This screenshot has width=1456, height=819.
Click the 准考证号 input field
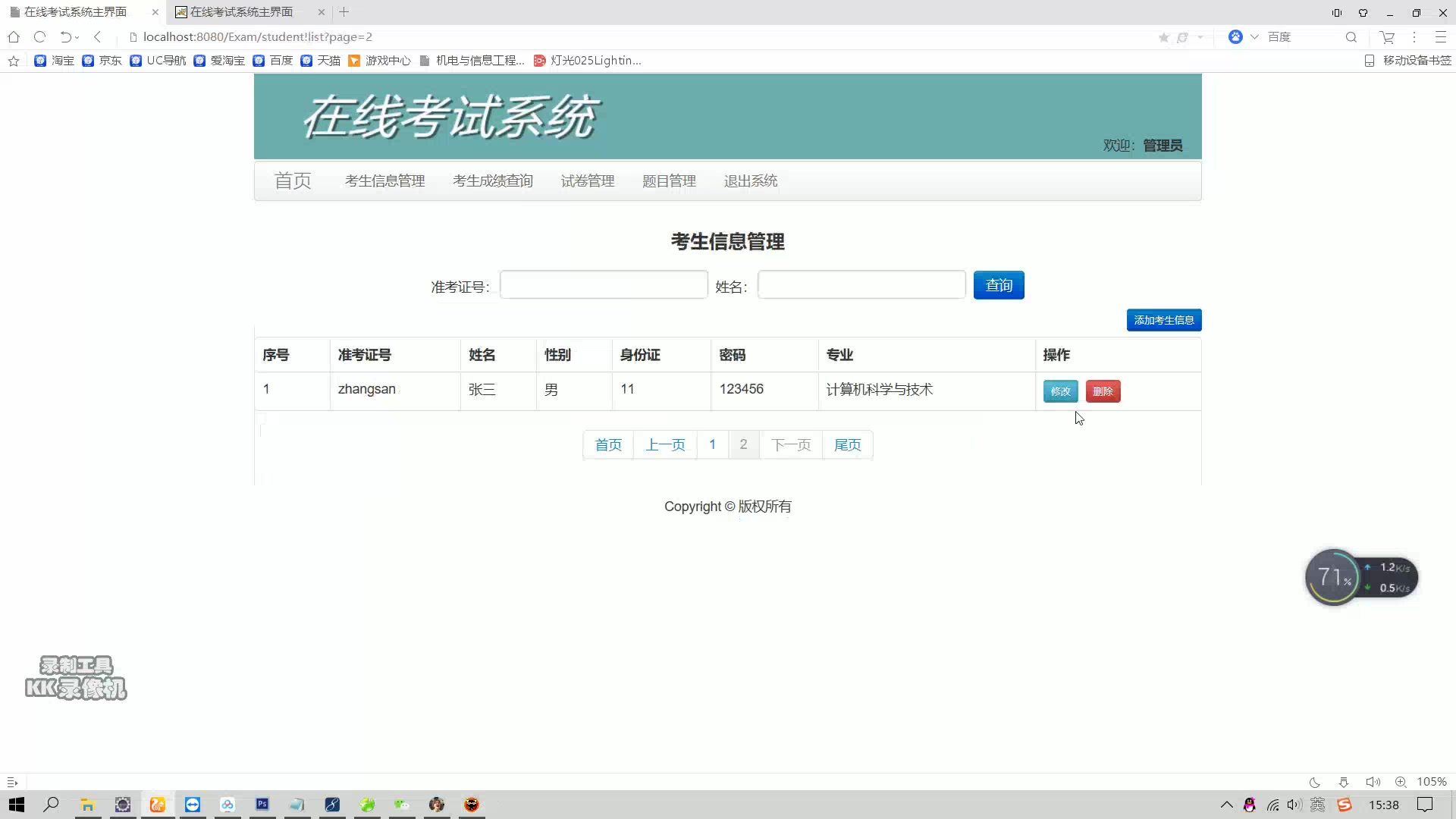tap(603, 285)
